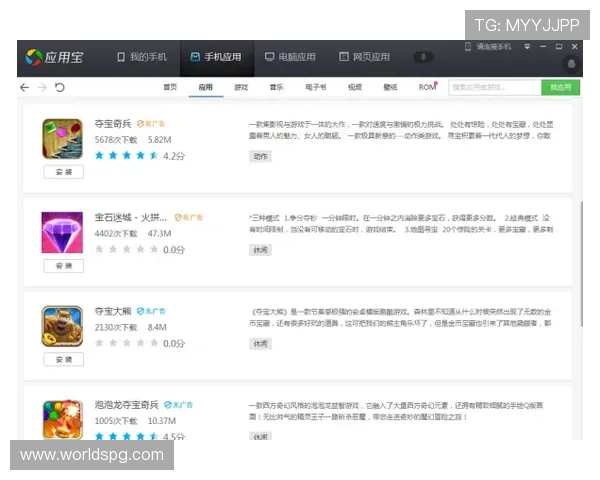Click the 有广告 badge next to 夺宝奇兵
The height and width of the screenshot is (480, 600).
coord(151,124)
